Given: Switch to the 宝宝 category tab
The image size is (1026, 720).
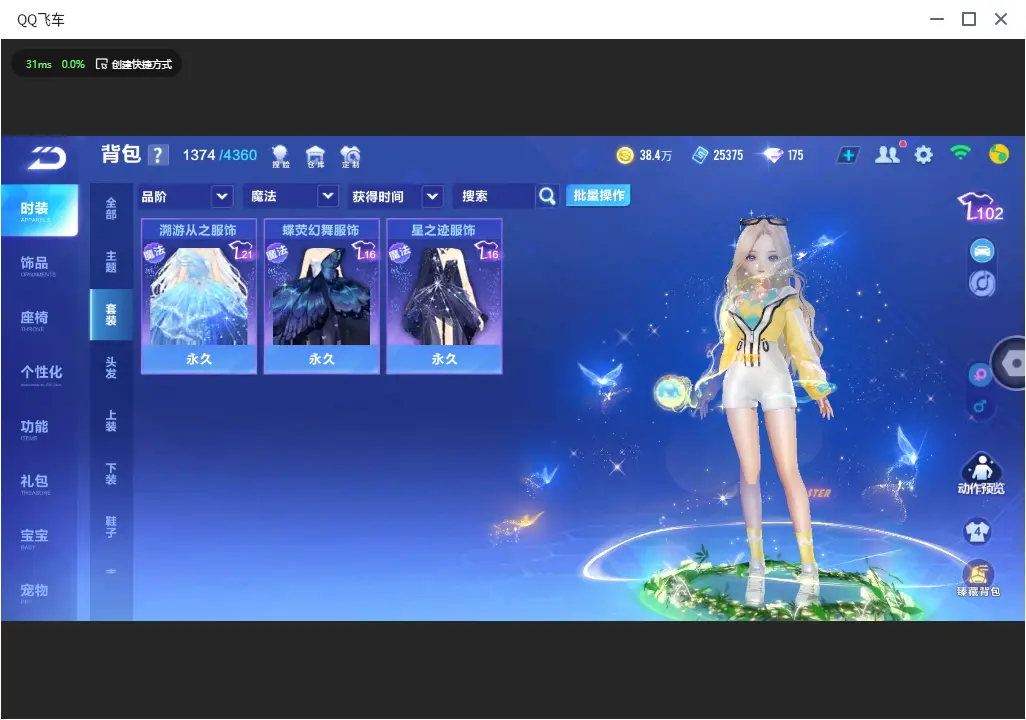Looking at the screenshot, I should click(39, 537).
